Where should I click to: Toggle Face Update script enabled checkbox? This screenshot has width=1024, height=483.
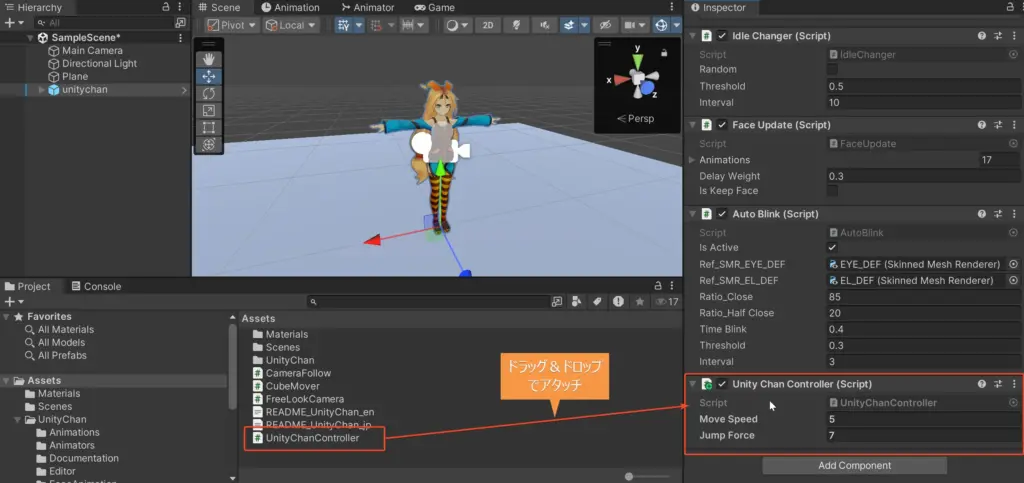pos(722,125)
